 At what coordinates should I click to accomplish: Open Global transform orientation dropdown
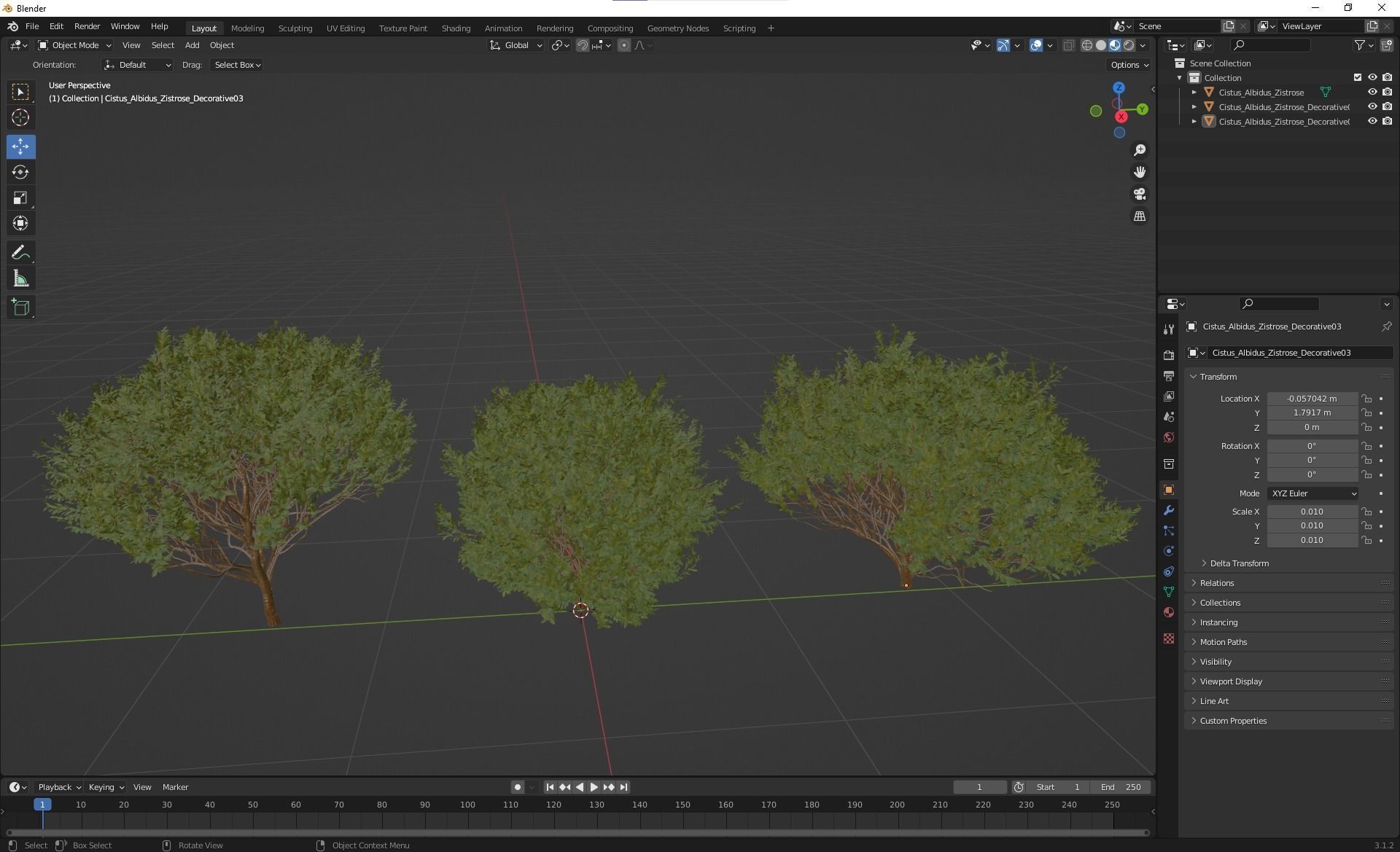coord(516,45)
